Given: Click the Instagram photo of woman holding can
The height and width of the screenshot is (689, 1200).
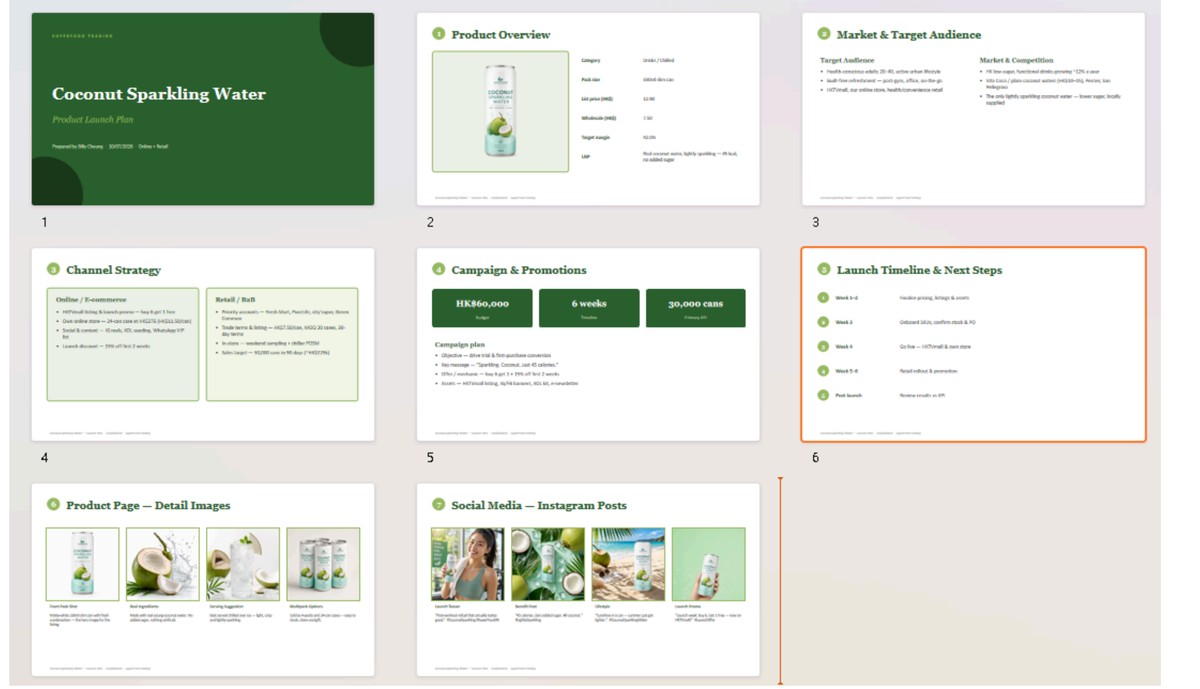Looking at the screenshot, I should point(468,564).
